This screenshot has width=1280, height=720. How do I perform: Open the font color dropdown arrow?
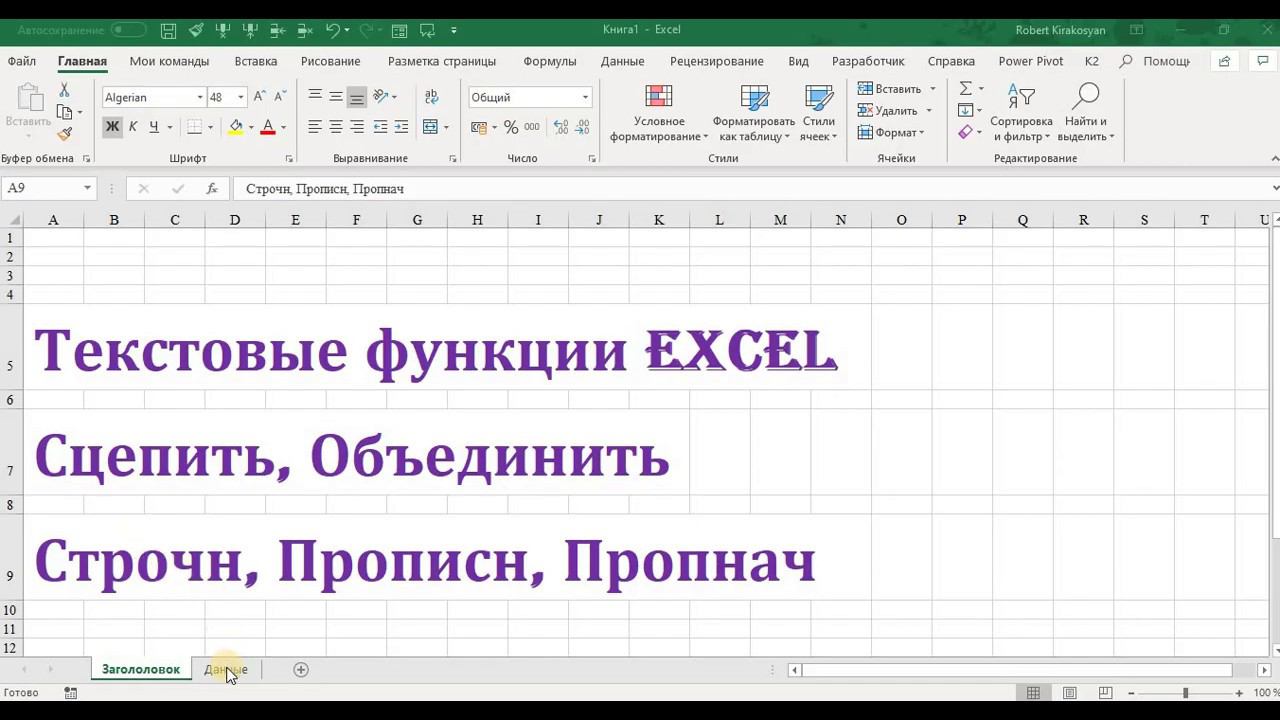tap(283, 127)
